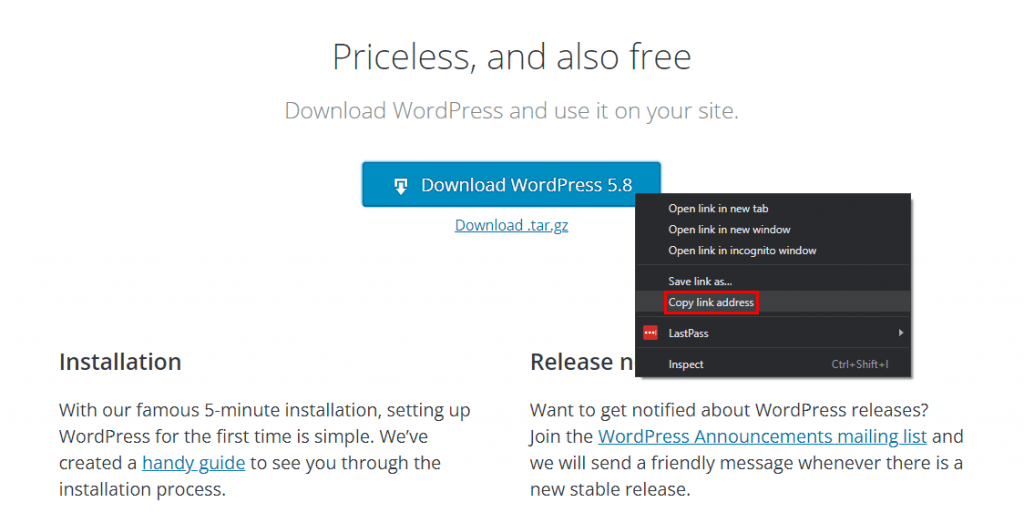Click the Priceless, and also free heading
The width and height of the screenshot is (1024, 523).
(511, 57)
